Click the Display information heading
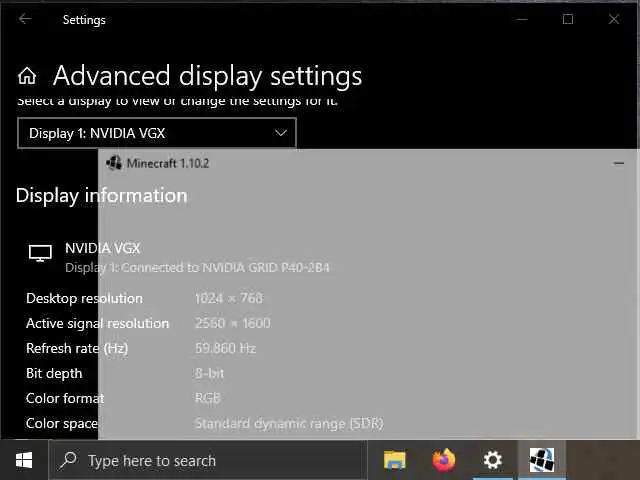This screenshot has height=480, width=640. pos(101,196)
